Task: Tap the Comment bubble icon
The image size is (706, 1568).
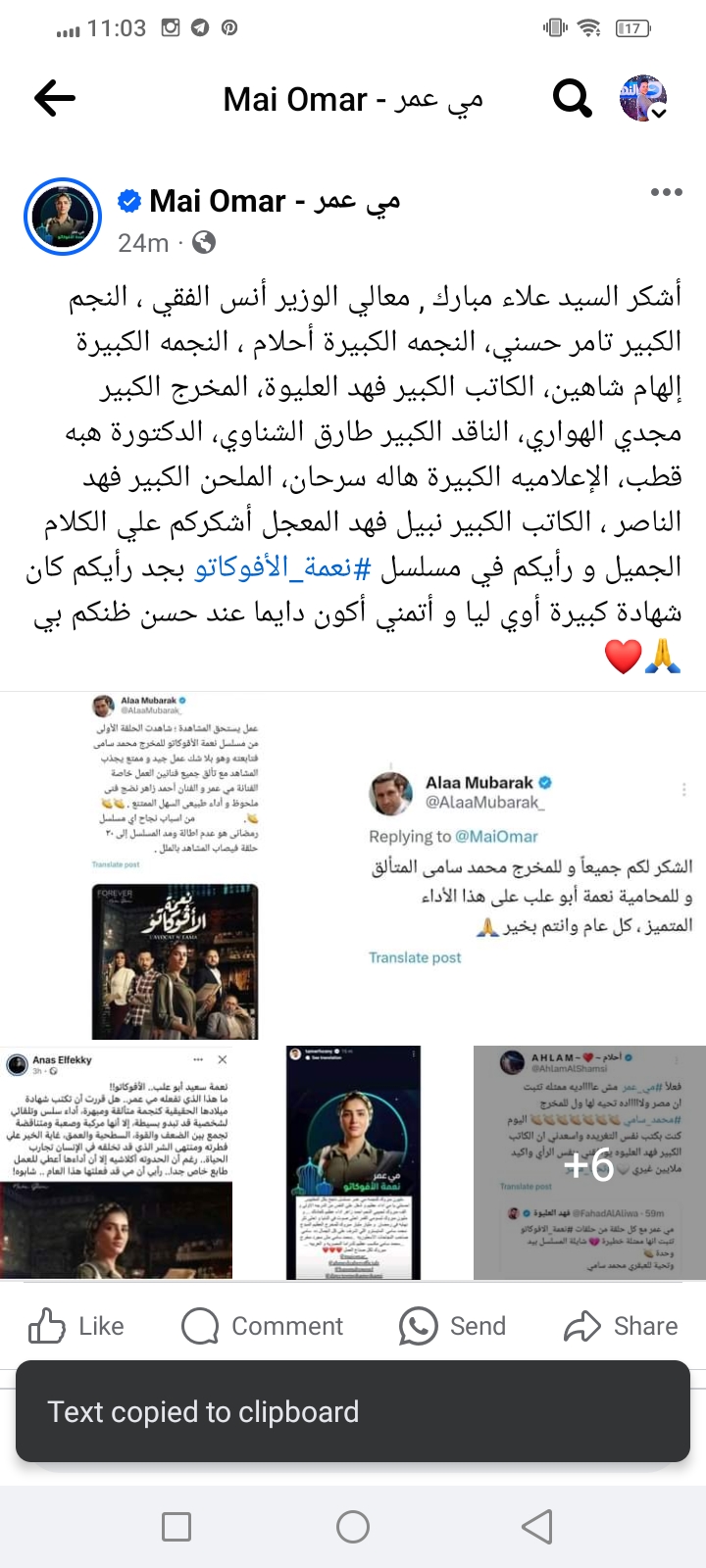Action: (200, 1326)
